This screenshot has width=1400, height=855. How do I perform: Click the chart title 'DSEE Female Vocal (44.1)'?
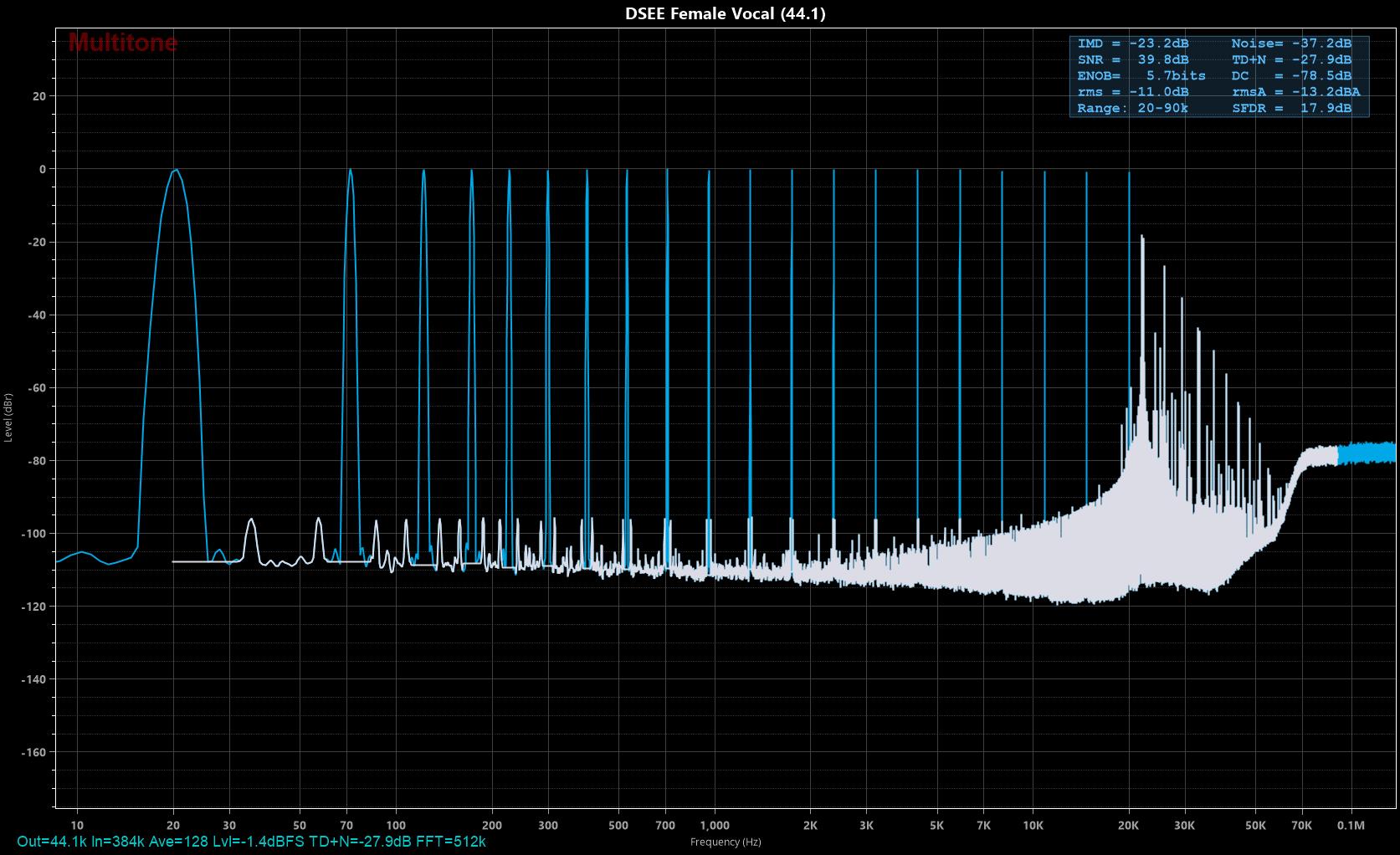coord(726,13)
